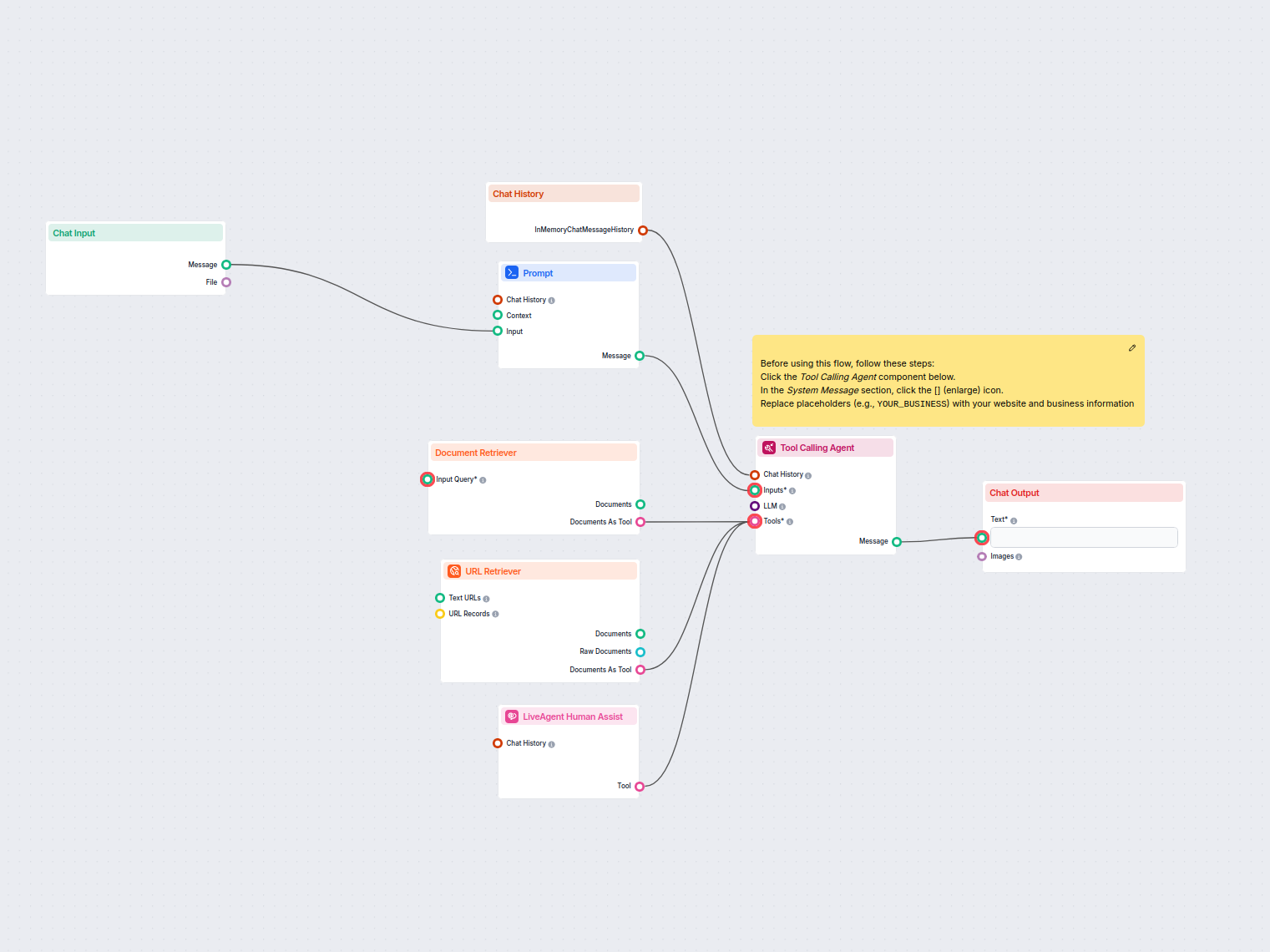This screenshot has width=1270, height=952.
Task: Click the Tool Calling Agent robot icon
Action: [x=768, y=448]
